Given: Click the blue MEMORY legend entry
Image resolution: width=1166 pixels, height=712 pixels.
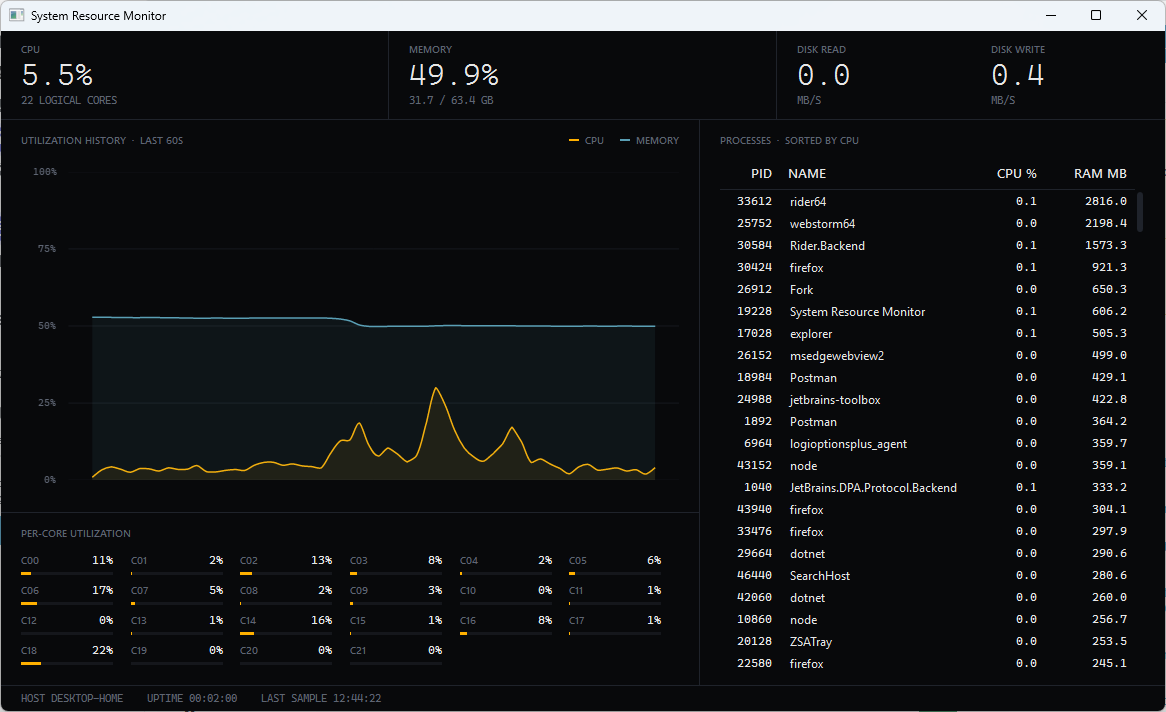Looking at the screenshot, I should [x=649, y=141].
